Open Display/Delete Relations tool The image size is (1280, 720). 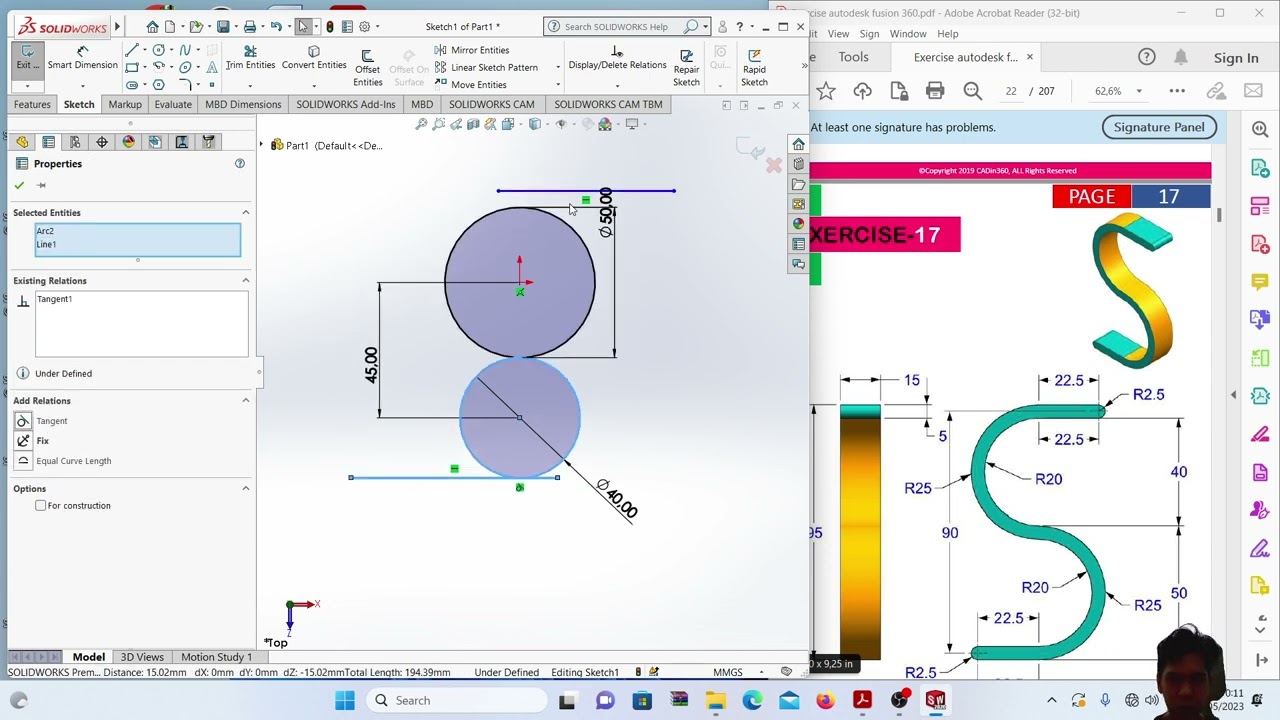tap(617, 58)
